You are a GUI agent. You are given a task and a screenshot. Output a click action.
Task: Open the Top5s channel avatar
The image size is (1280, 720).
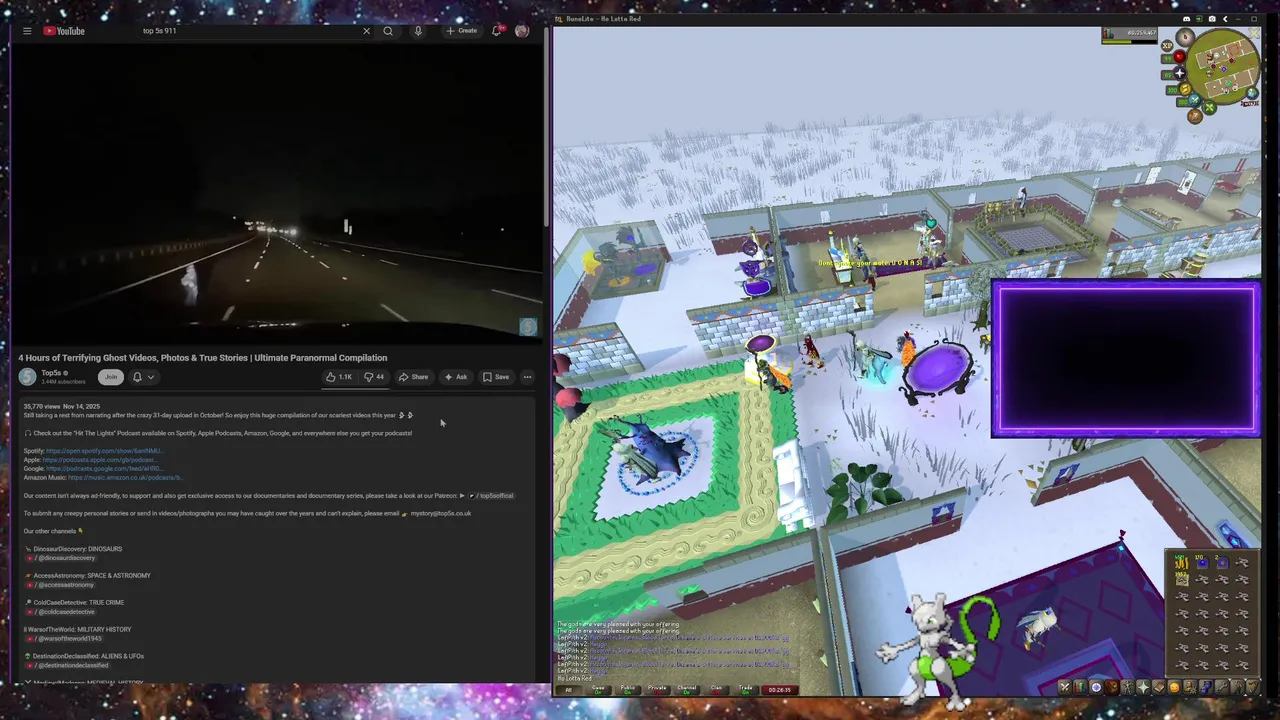click(x=27, y=377)
